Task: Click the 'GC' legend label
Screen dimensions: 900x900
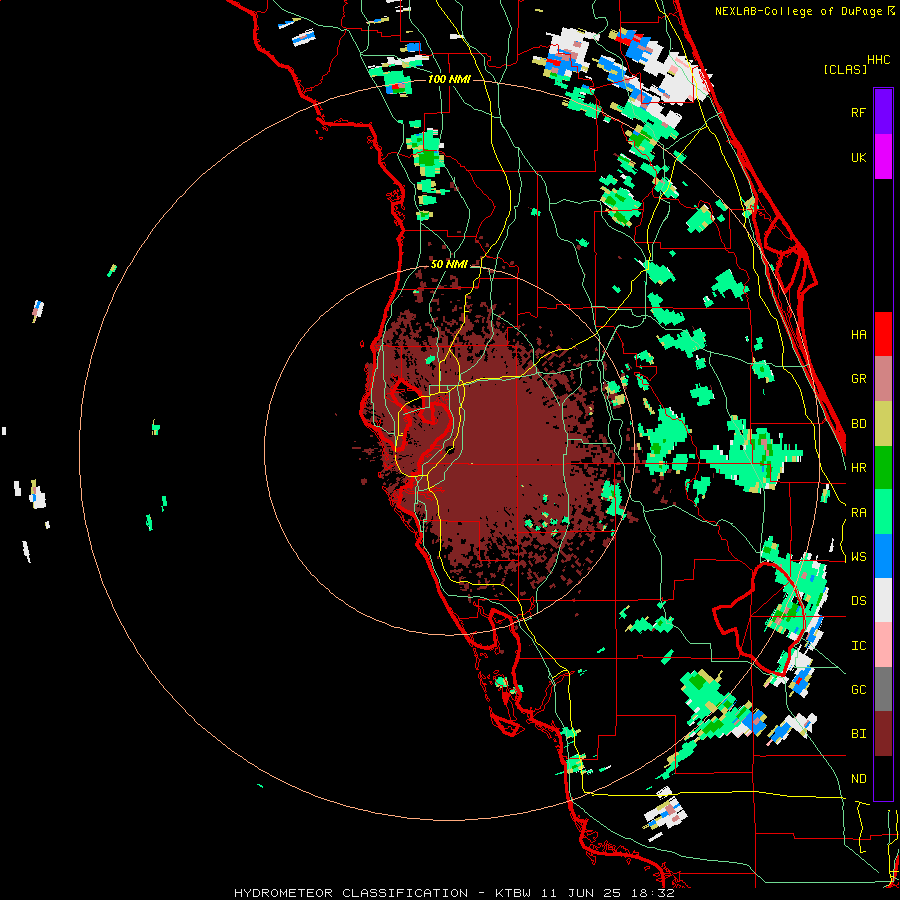Action: point(858,690)
